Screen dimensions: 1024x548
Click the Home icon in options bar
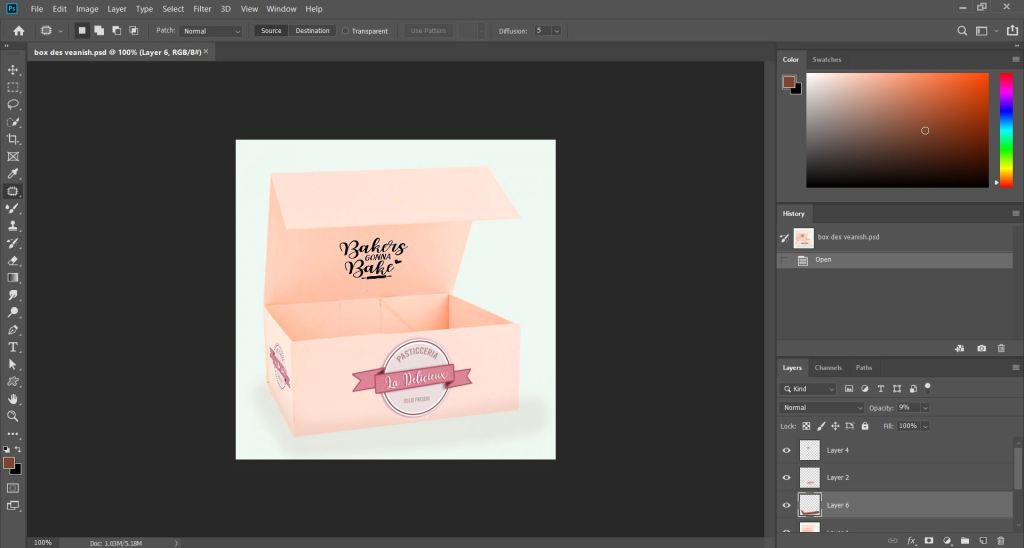[x=18, y=31]
